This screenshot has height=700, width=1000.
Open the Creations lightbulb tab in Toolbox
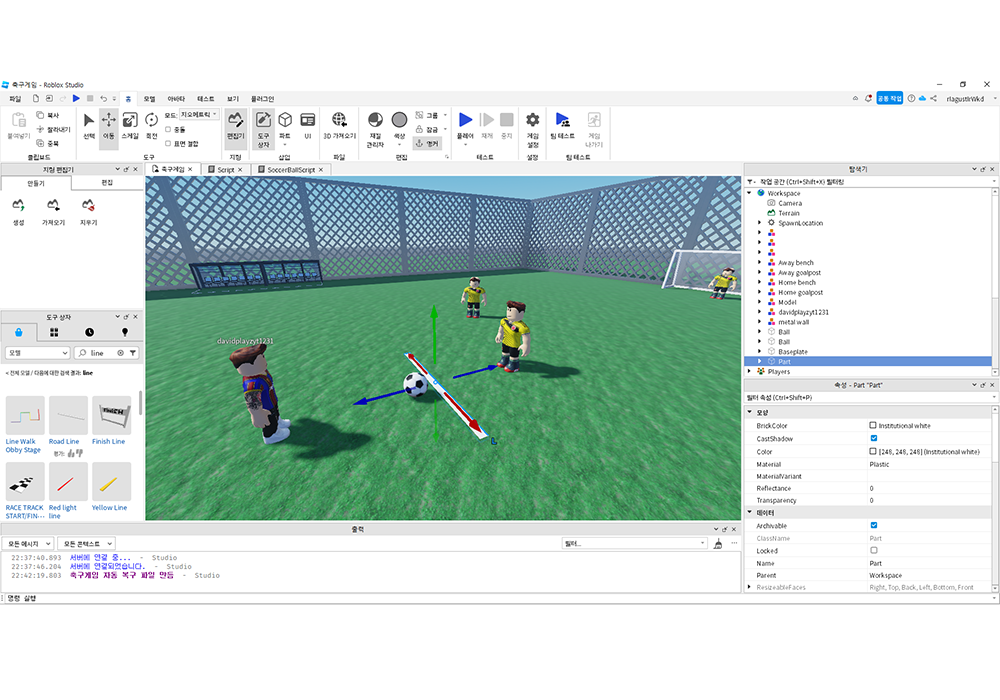click(x=125, y=332)
